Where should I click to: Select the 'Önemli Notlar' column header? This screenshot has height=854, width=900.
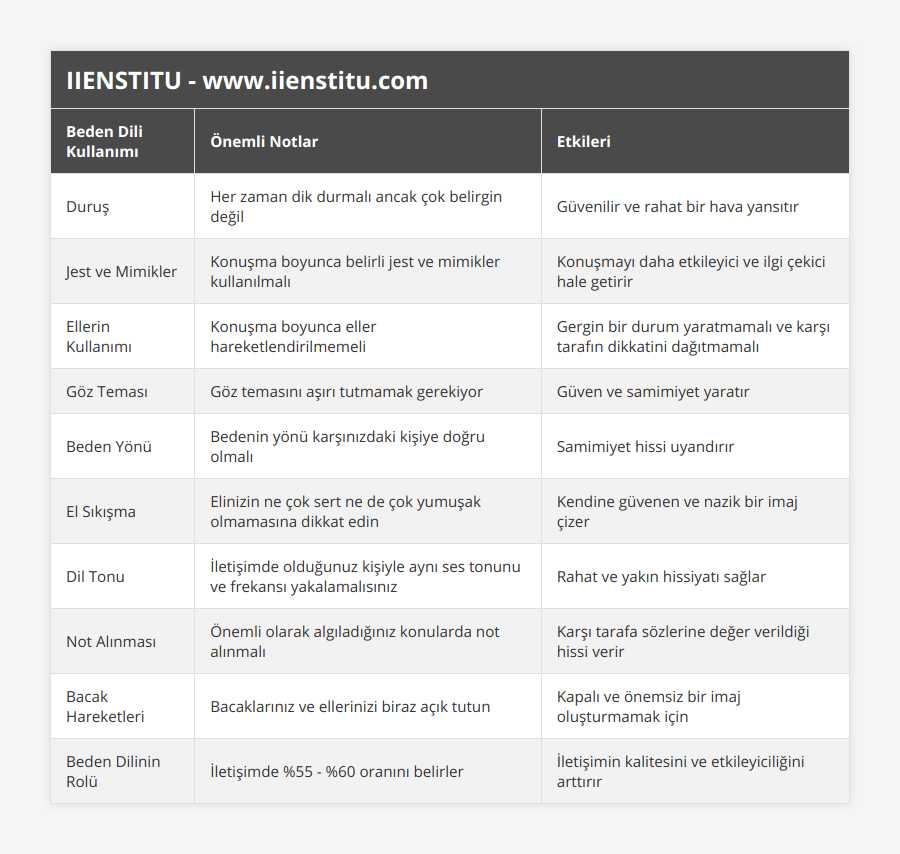click(x=264, y=141)
